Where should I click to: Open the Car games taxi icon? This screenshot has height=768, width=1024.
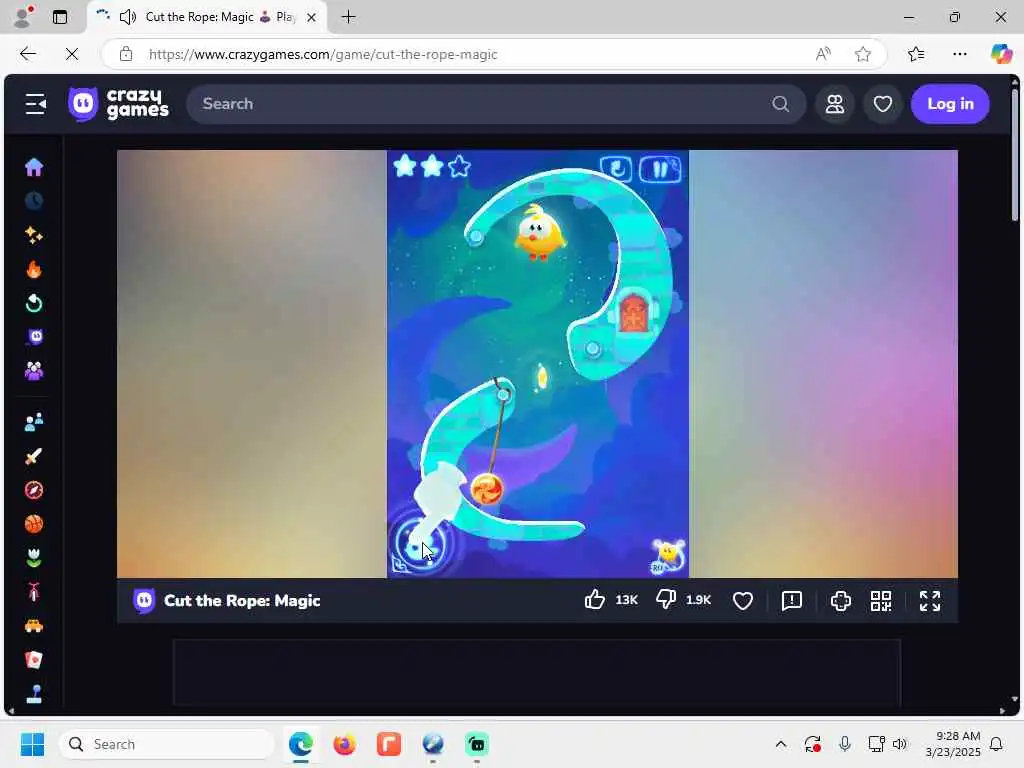tap(34, 626)
